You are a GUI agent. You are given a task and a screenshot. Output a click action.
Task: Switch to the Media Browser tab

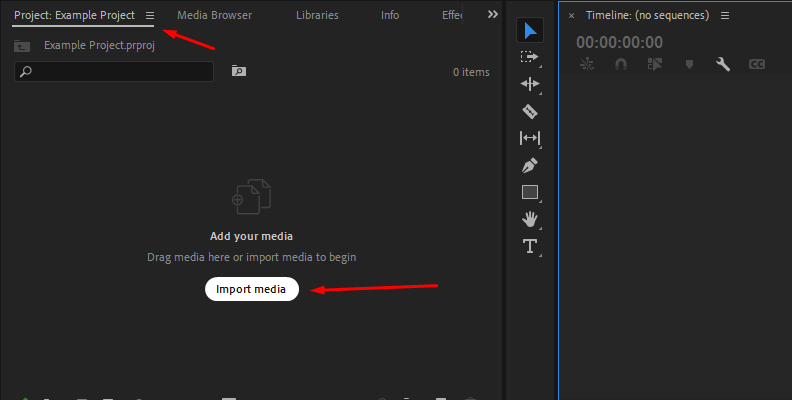point(214,16)
